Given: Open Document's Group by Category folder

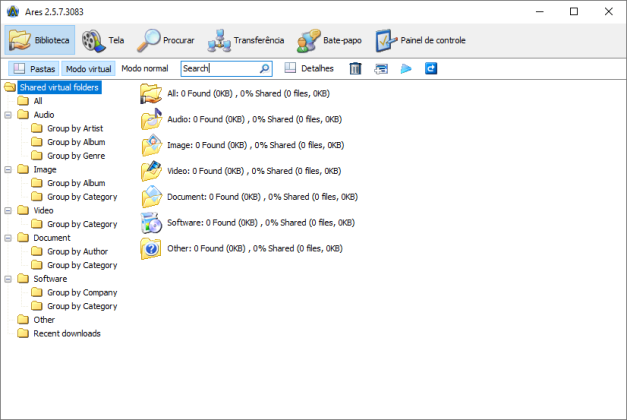Looking at the screenshot, I should point(82,265).
